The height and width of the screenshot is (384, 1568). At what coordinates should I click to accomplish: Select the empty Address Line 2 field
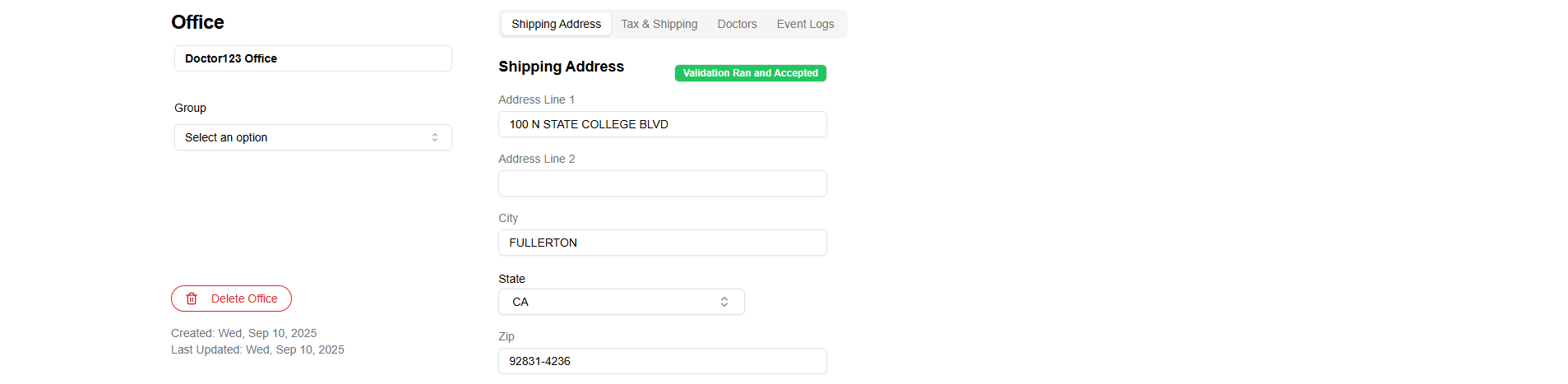(662, 183)
